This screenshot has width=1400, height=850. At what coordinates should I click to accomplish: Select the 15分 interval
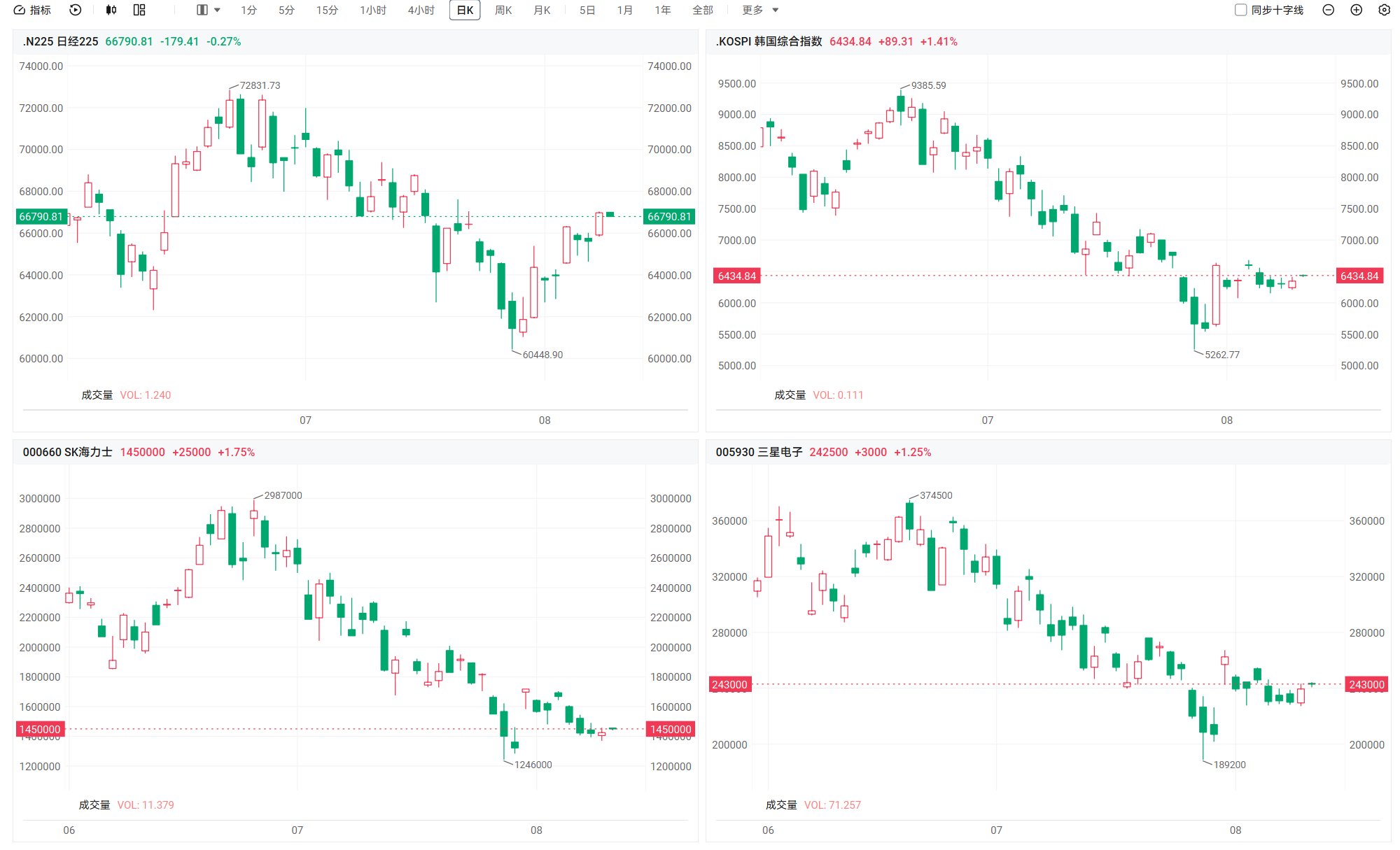(327, 10)
